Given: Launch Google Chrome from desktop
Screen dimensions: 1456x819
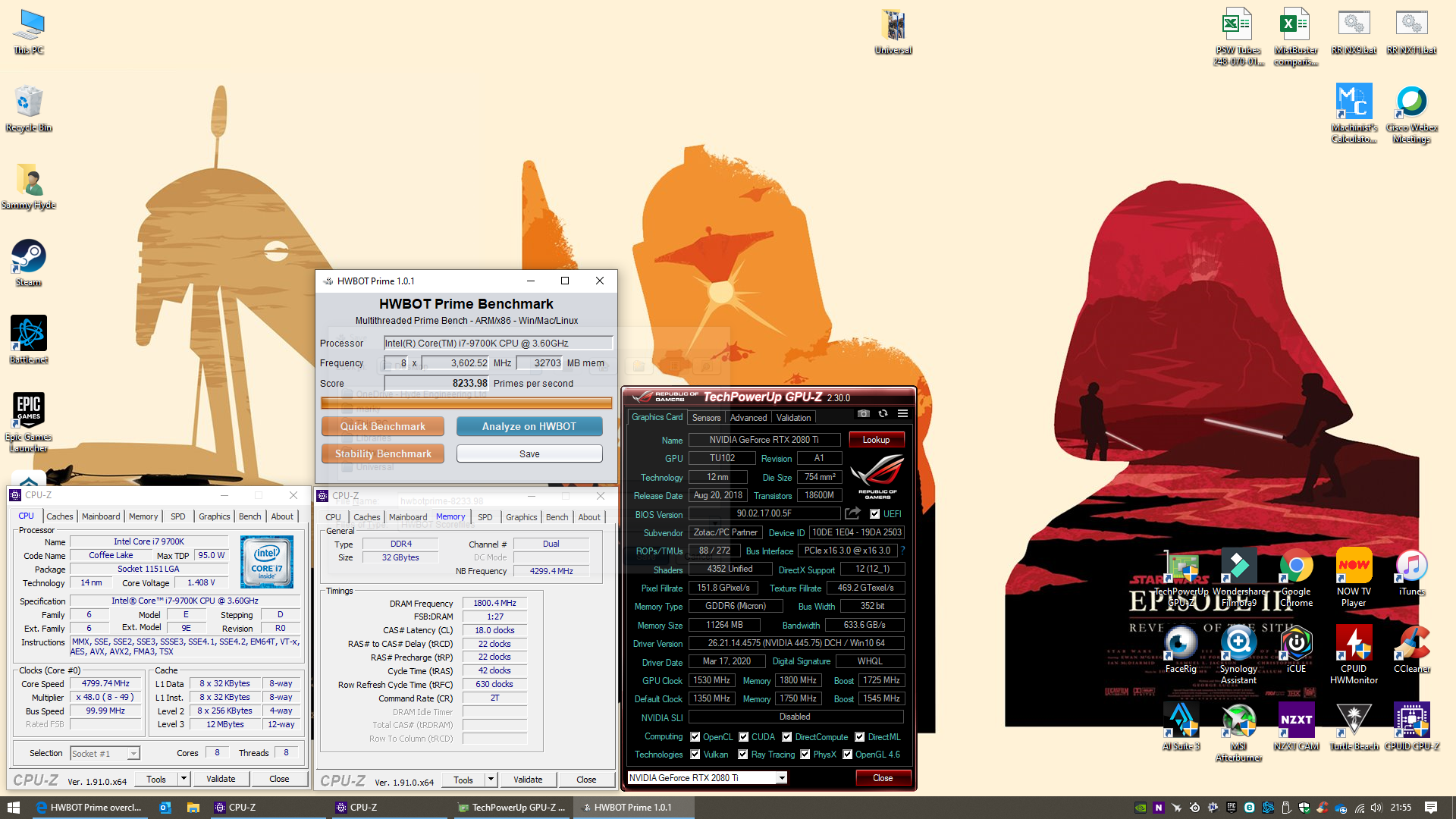Looking at the screenshot, I should (x=1296, y=578).
